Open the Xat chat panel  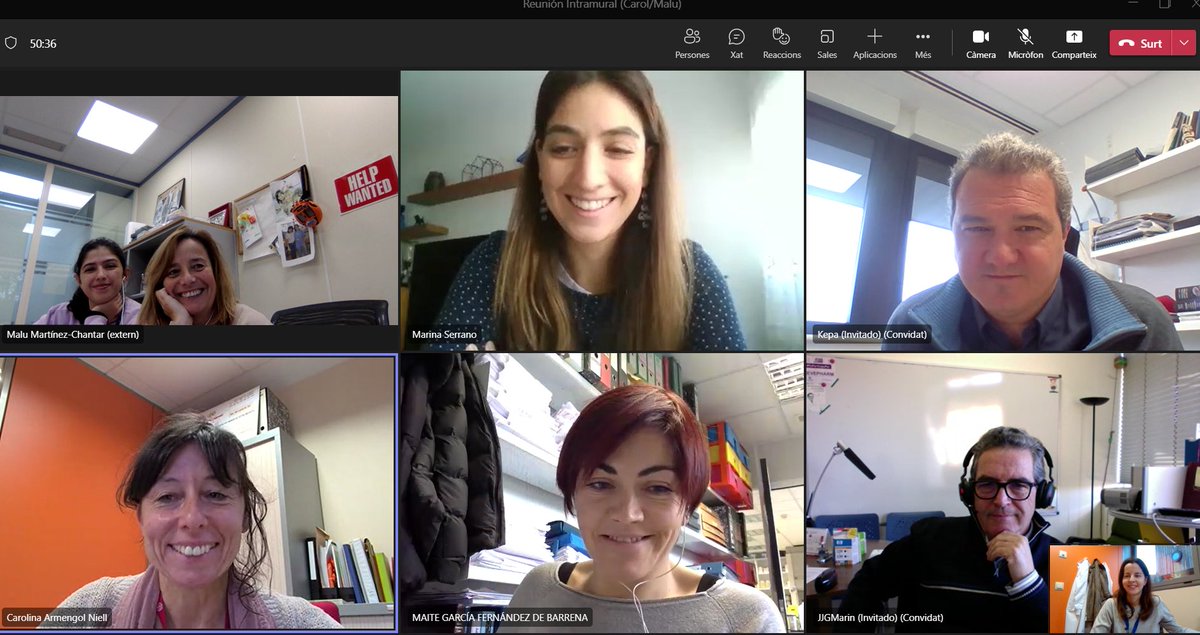tap(736, 43)
